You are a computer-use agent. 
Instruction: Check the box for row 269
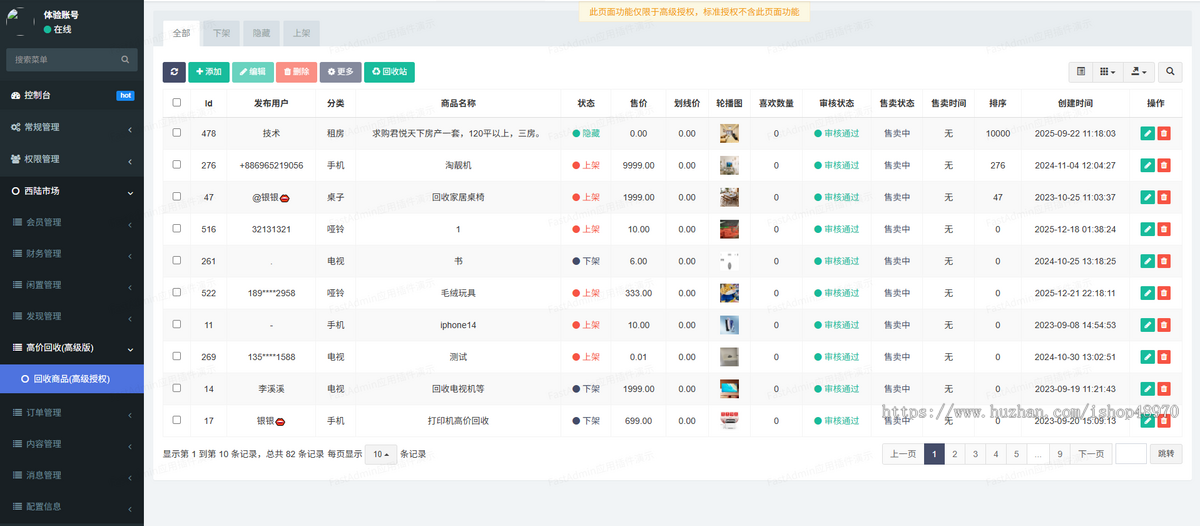click(177, 356)
